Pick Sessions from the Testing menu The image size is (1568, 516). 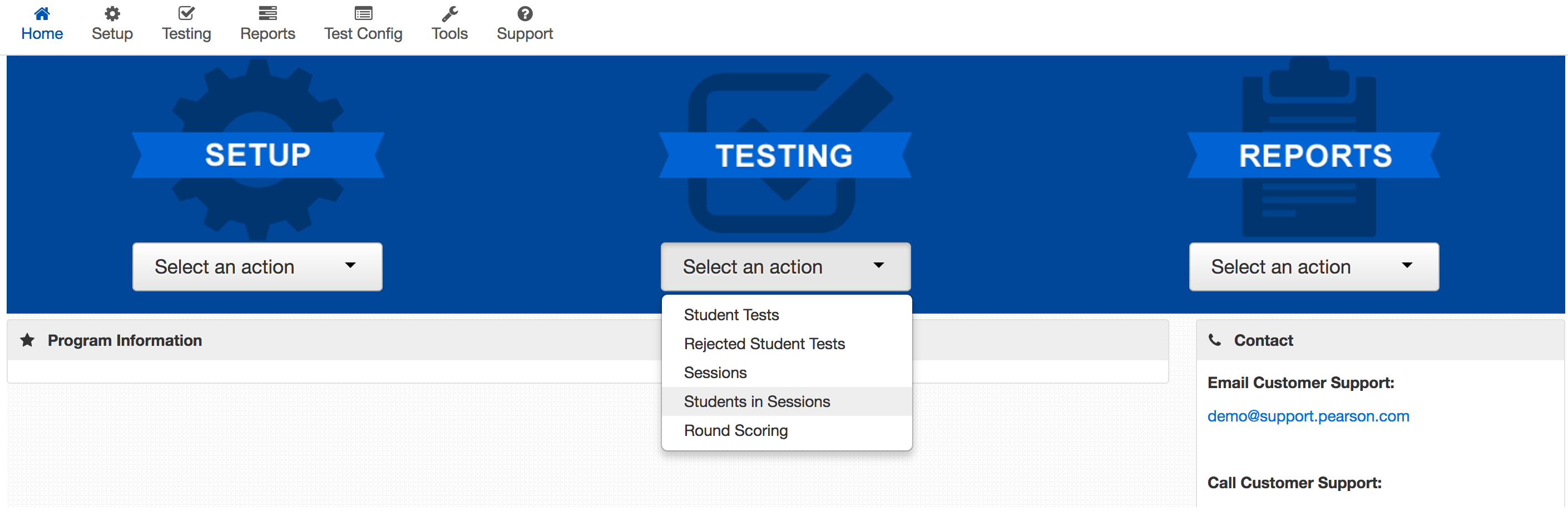[x=715, y=373]
